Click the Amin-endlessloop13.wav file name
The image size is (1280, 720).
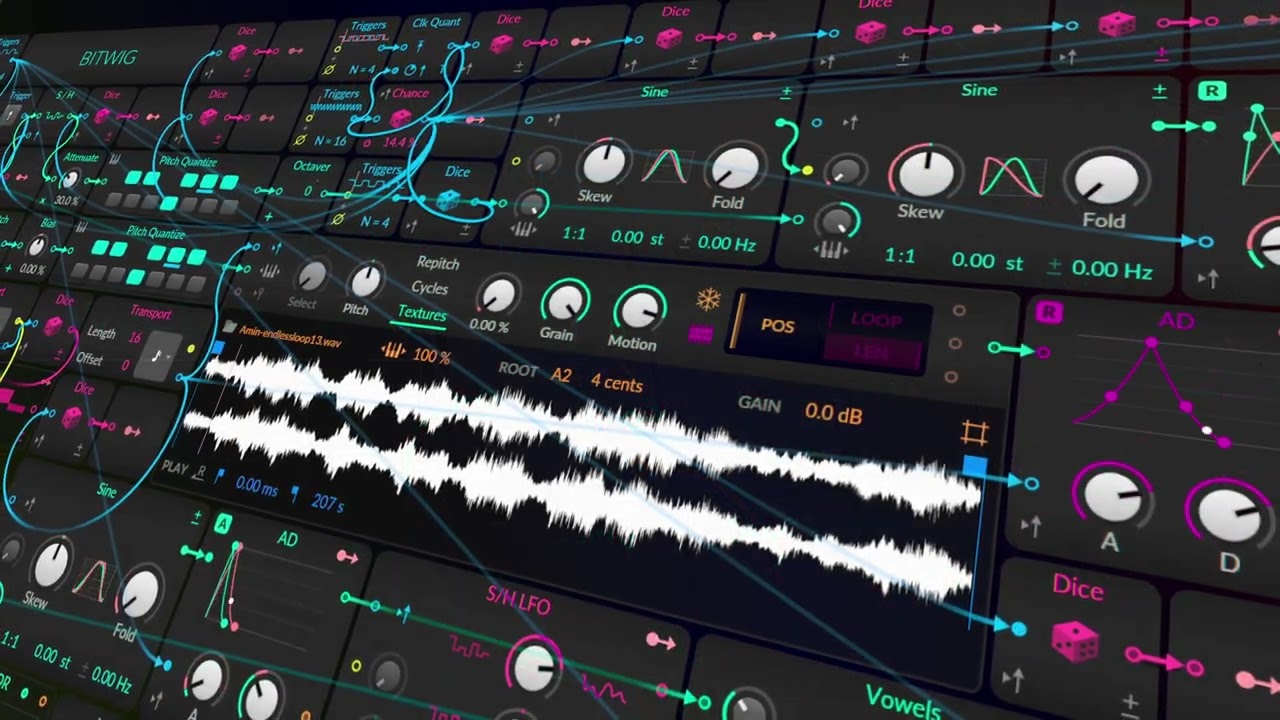290,335
